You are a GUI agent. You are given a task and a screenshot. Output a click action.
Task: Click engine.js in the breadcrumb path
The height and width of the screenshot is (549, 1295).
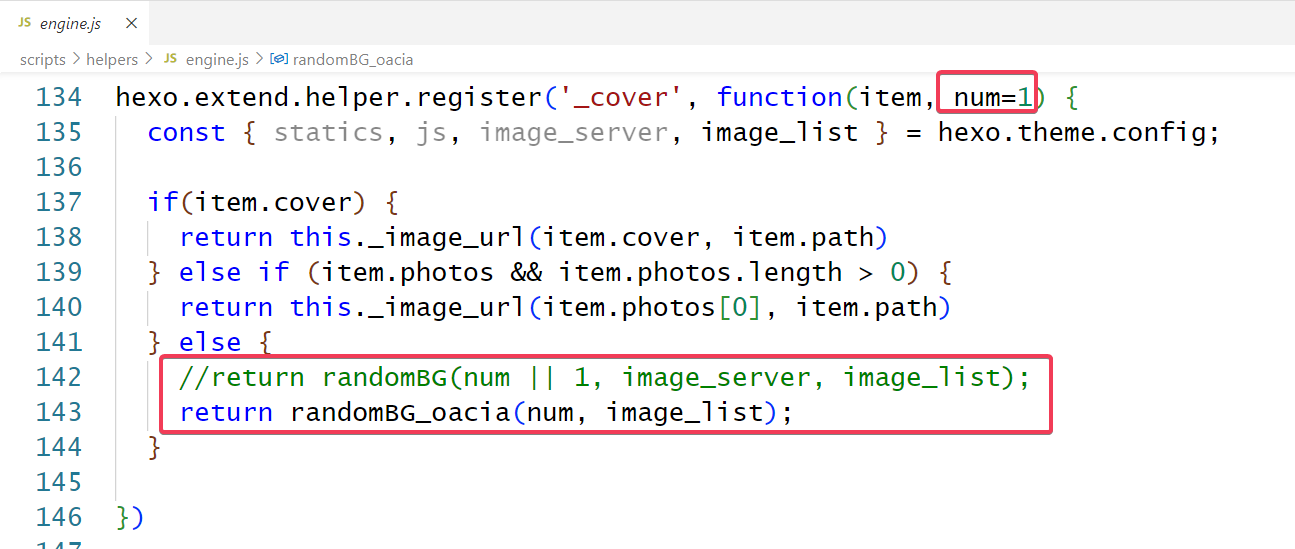tap(216, 60)
